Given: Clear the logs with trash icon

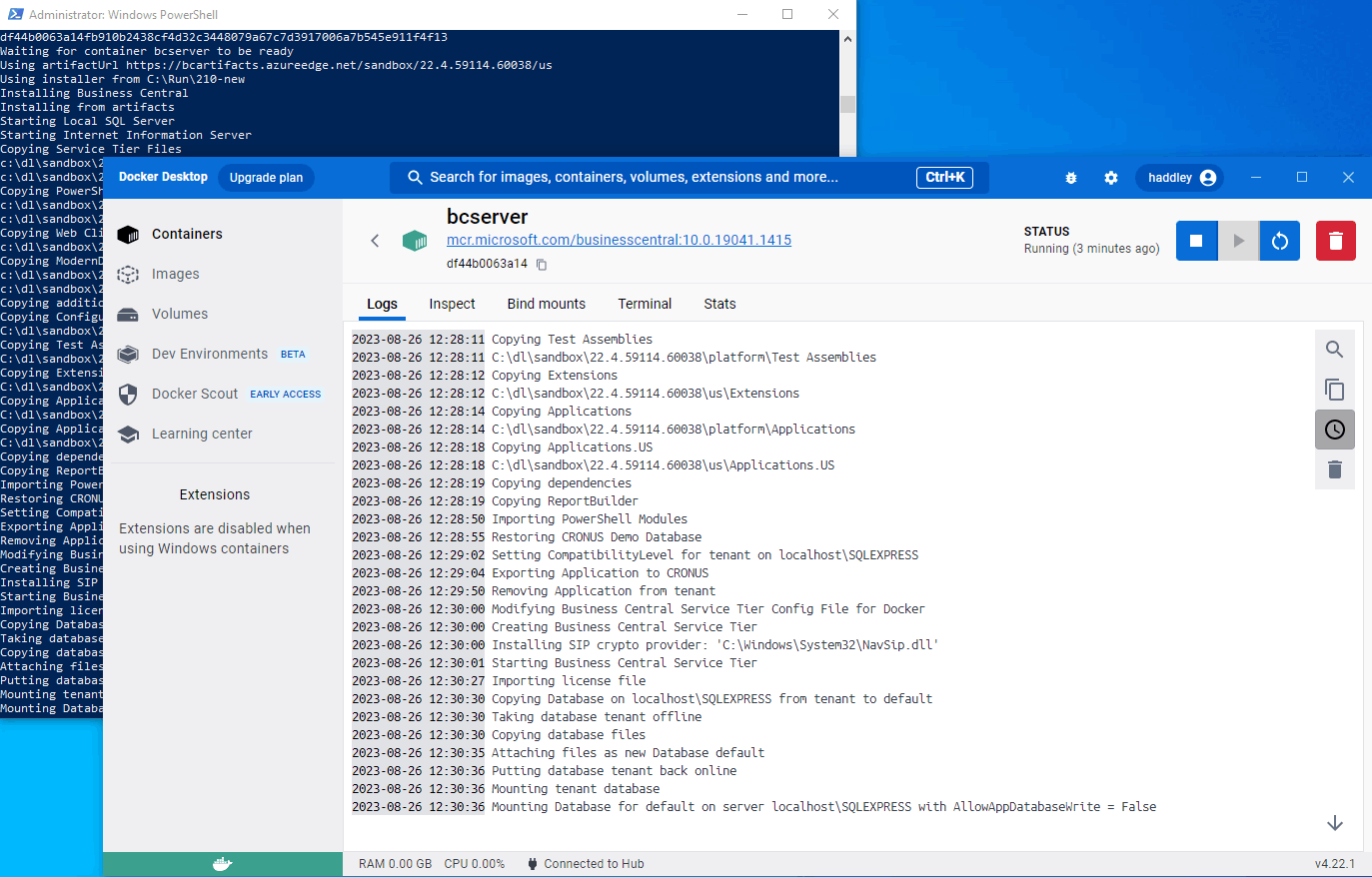Looking at the screenshot, I should 1334,469.
